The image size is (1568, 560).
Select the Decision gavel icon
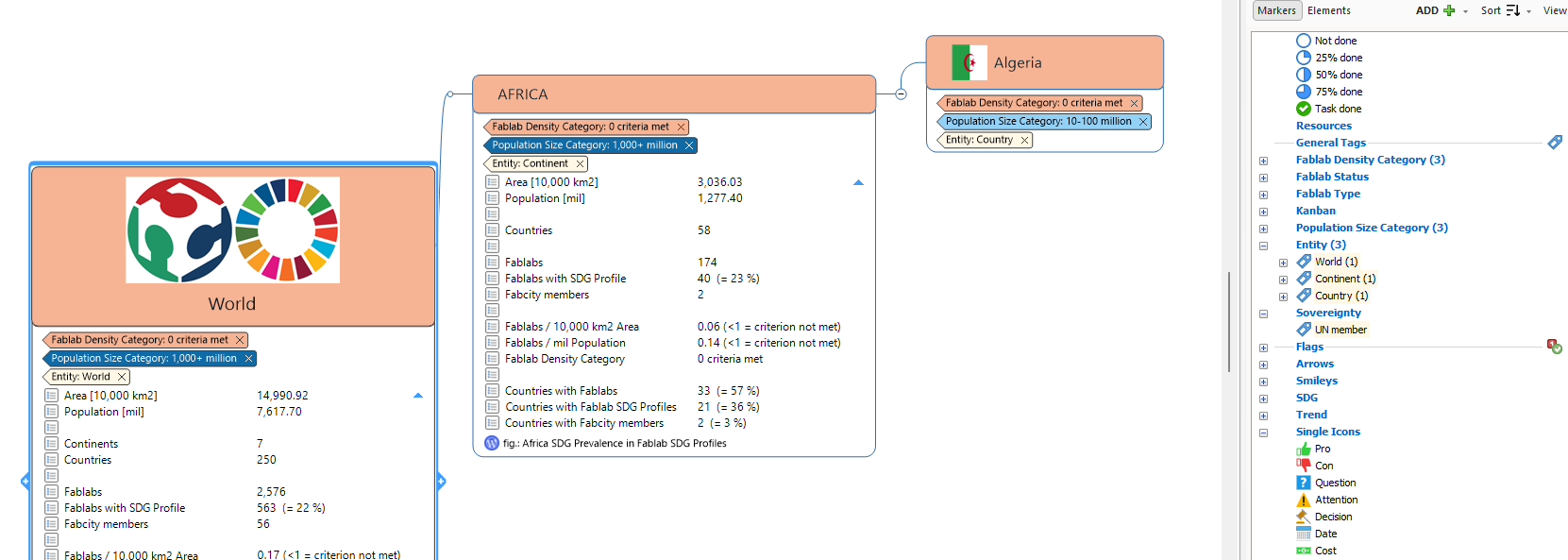[1304, 518]
